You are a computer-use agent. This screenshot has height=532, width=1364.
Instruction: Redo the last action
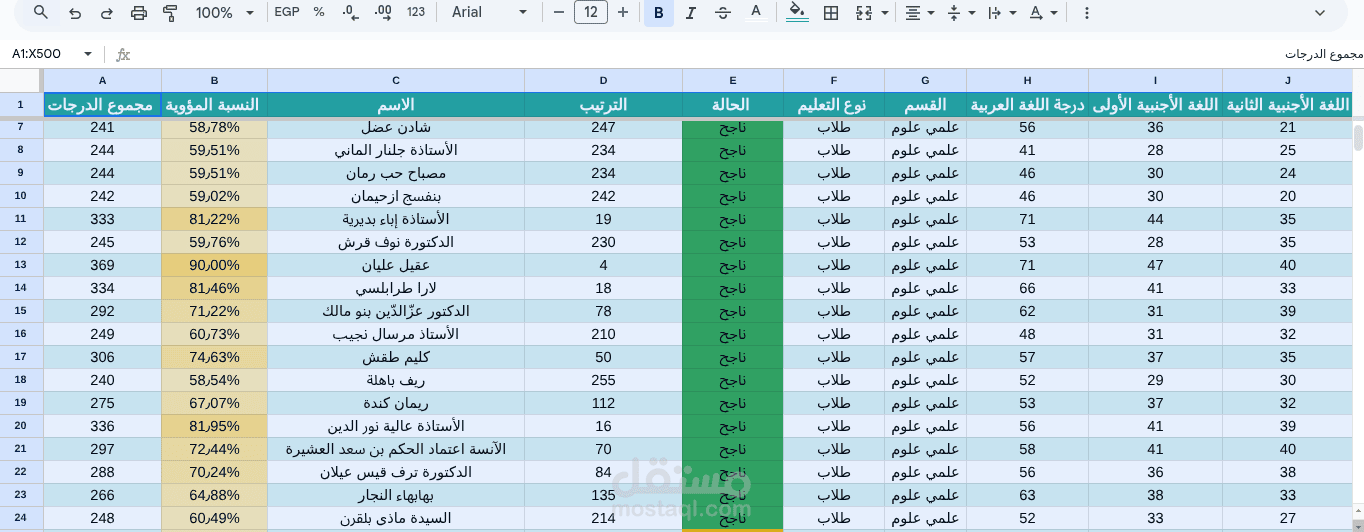(x=107, y=13)
